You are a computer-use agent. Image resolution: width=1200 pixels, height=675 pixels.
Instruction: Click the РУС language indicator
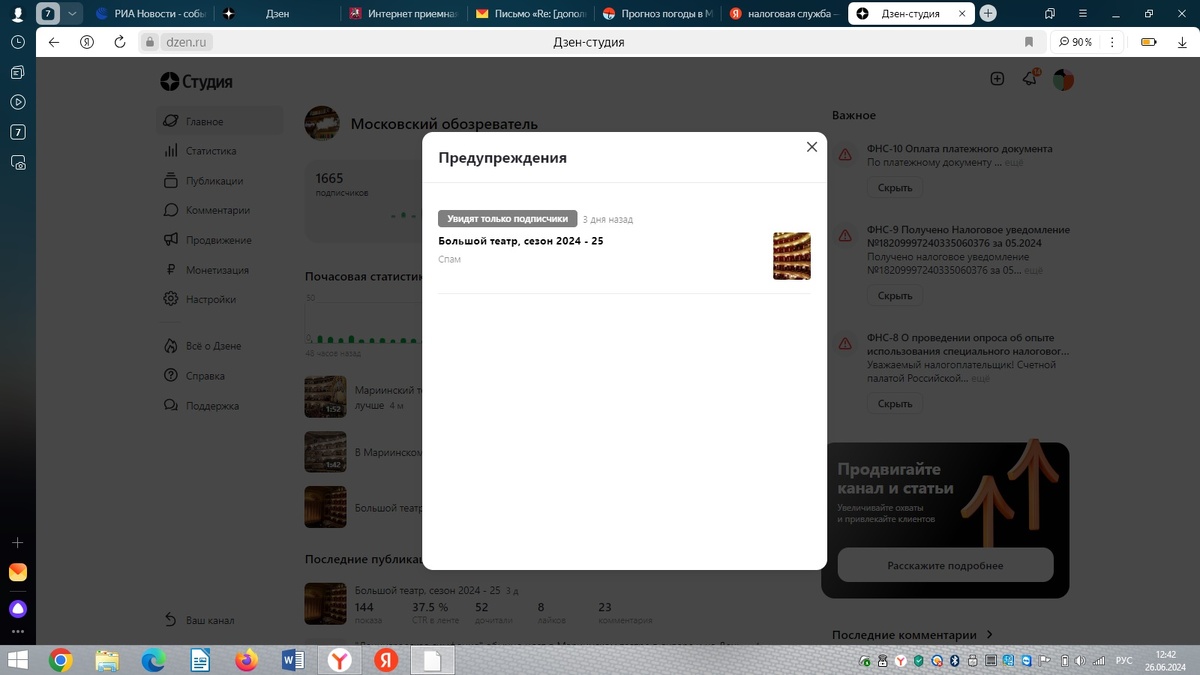coord(1124,660)
